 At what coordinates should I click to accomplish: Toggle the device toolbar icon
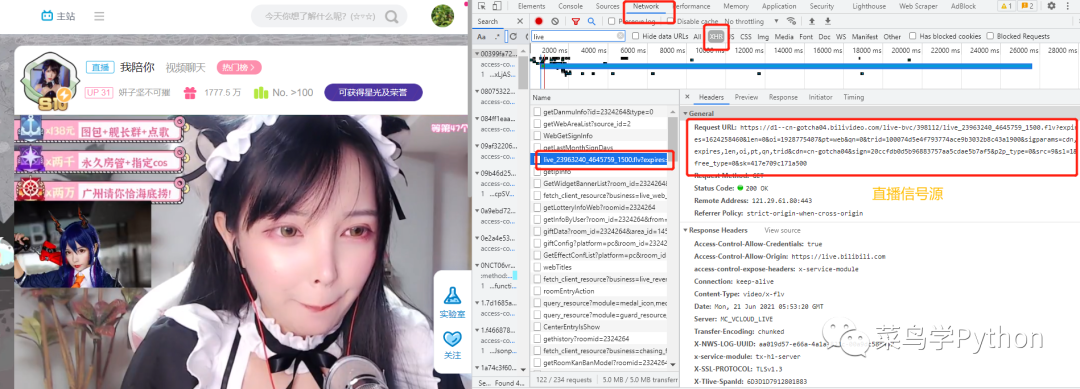click(497, 6)
